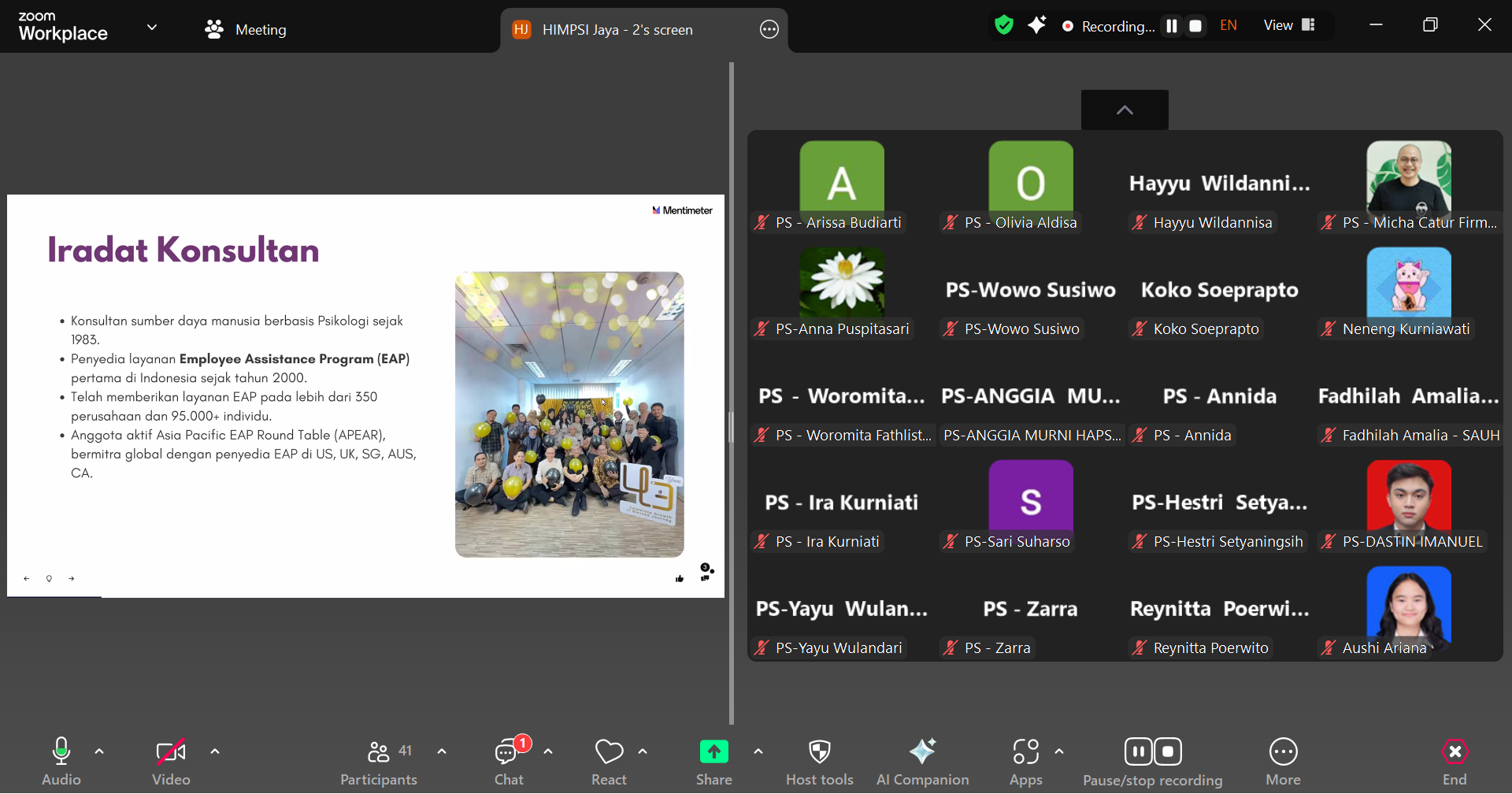Click the divider handle between share and gallery
Image resolution: width=1512 pixels, height=794 pixels.
[731, 428]
